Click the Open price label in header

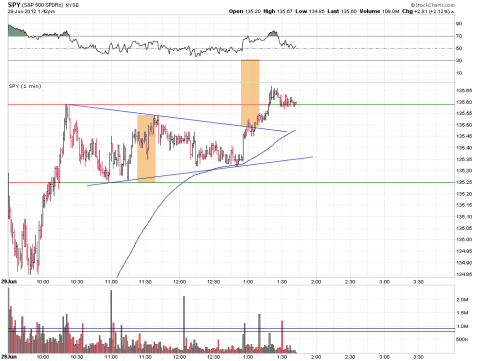tap(236, 11)
